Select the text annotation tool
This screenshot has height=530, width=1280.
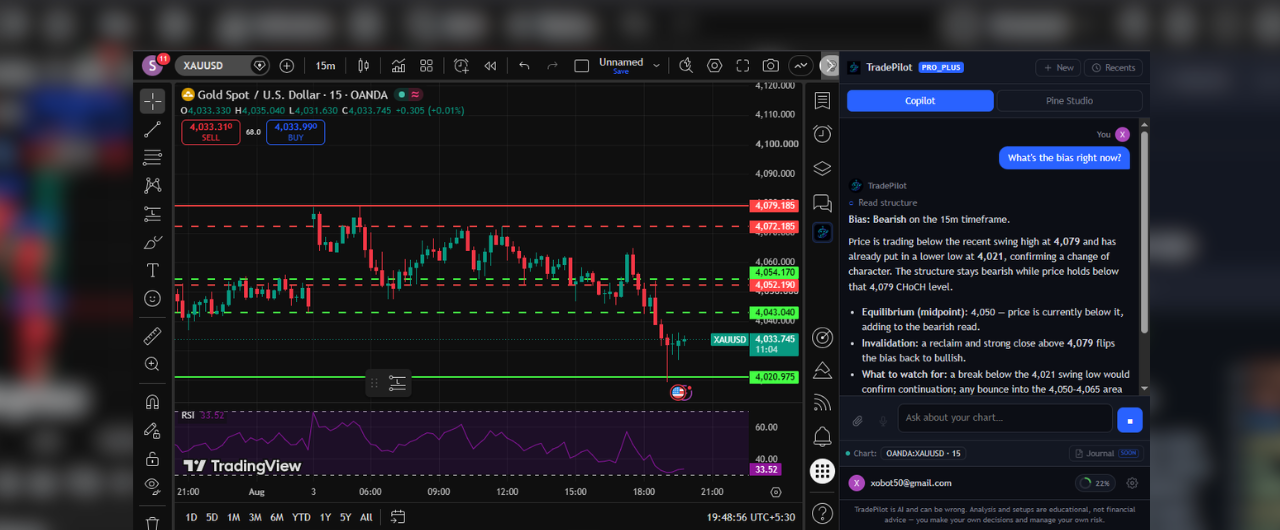tap(152, 270)
